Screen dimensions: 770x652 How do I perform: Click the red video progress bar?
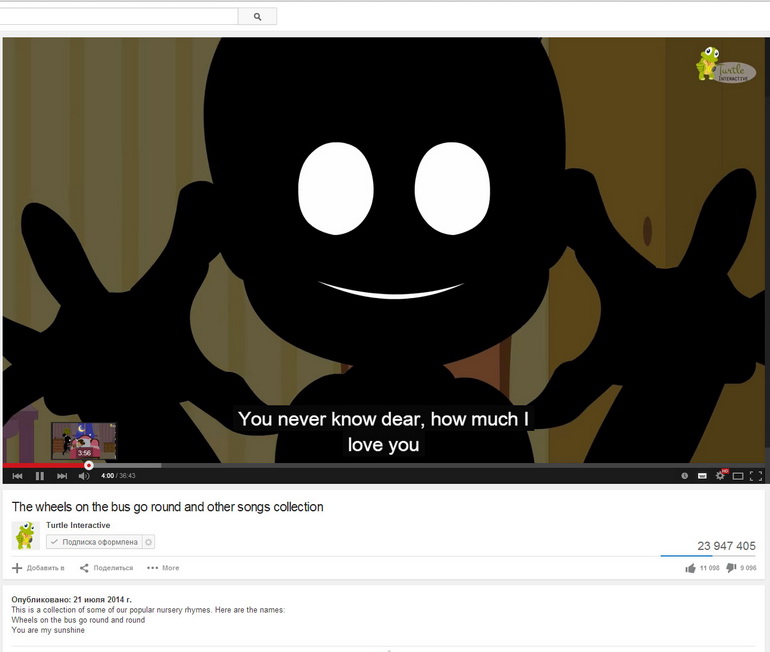tap(45, 465)
